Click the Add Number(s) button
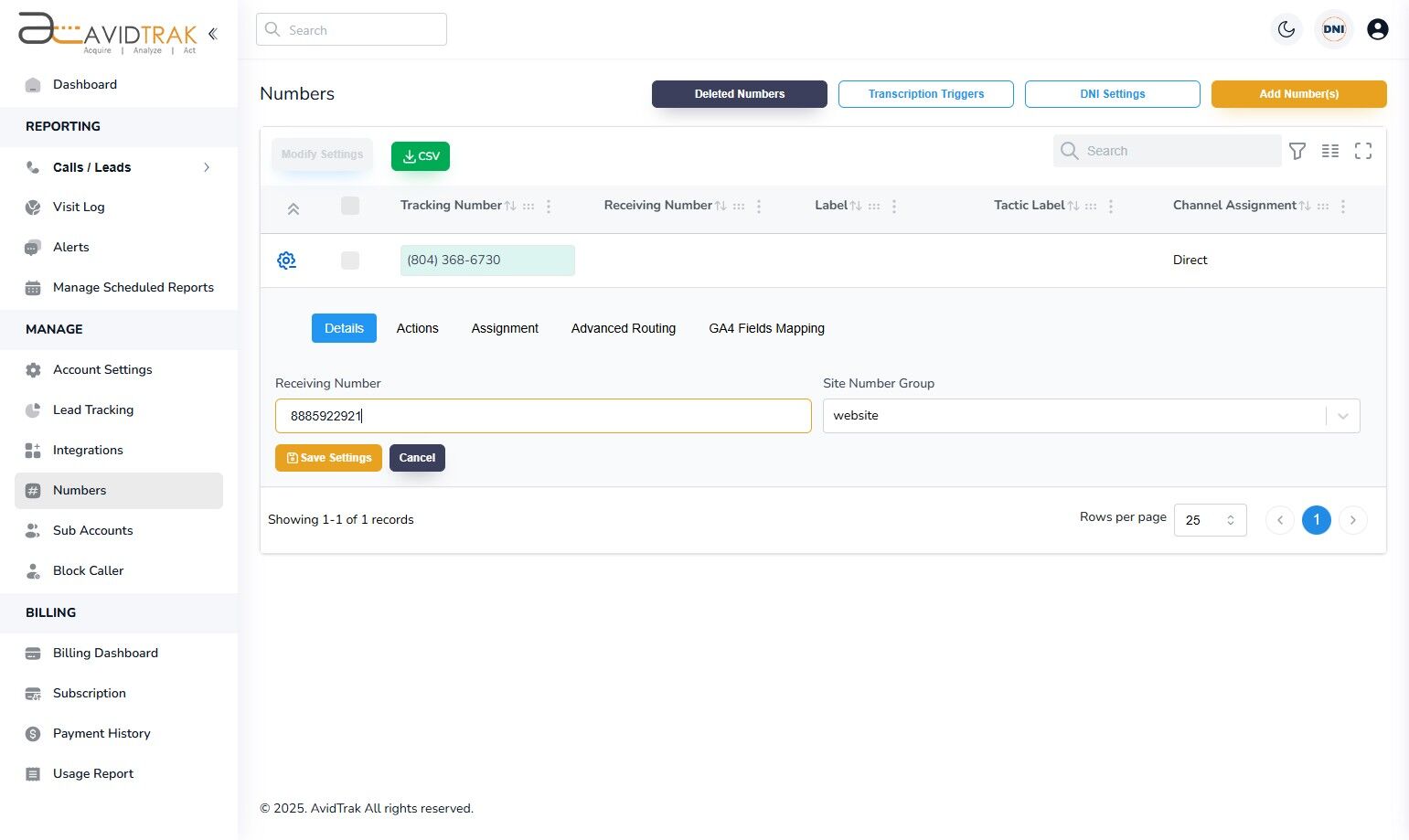1409x840 pixels. coord(1298,94)
